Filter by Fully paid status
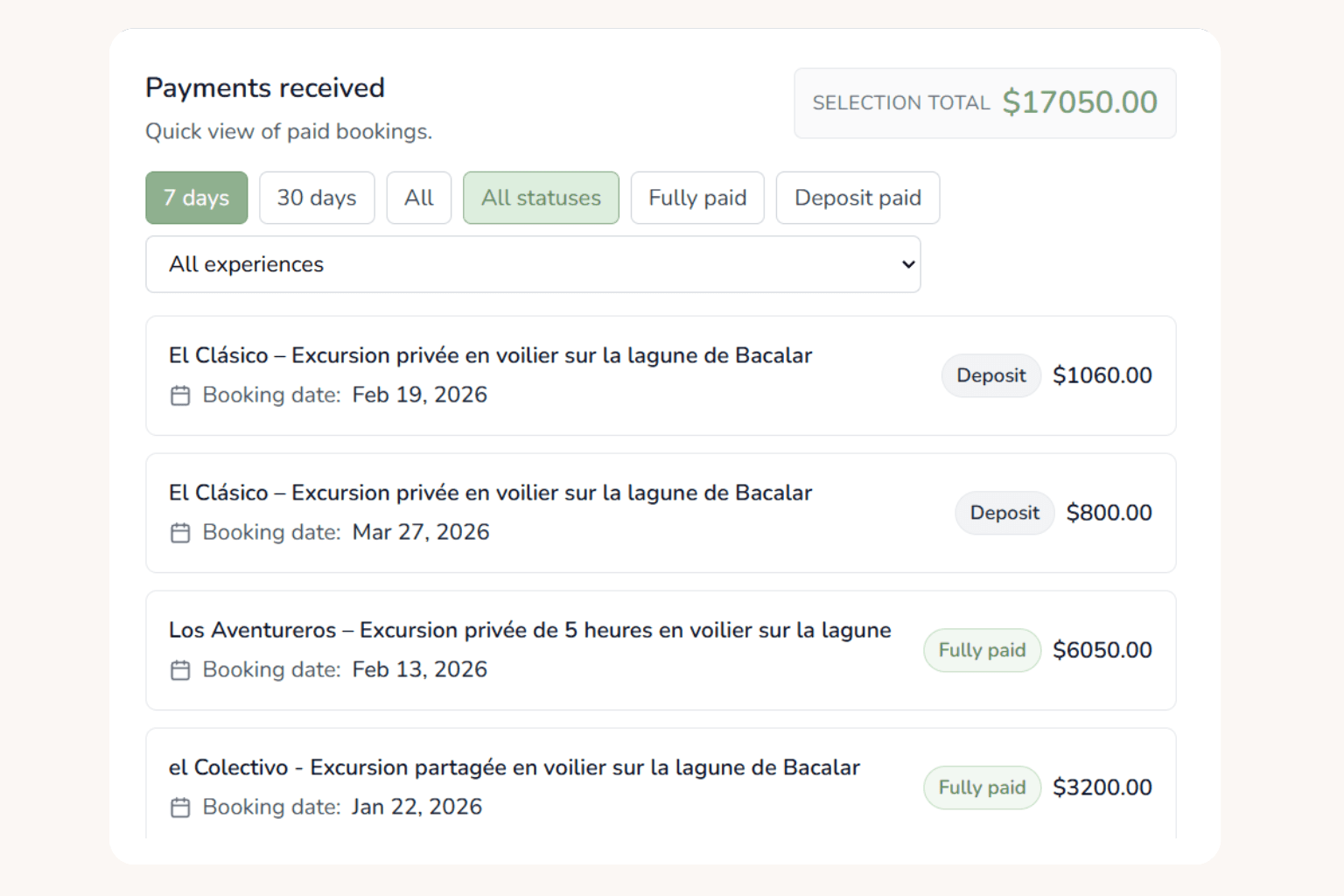This screenshot has width=1344, height=896. 697,198
